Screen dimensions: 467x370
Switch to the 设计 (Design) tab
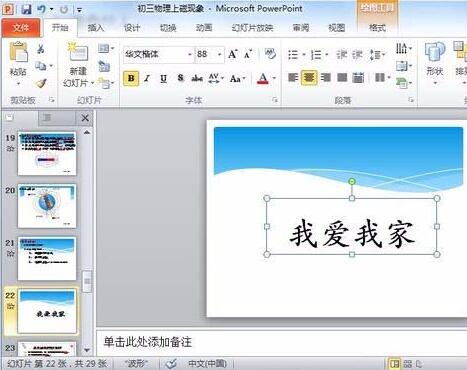[132, 28]
